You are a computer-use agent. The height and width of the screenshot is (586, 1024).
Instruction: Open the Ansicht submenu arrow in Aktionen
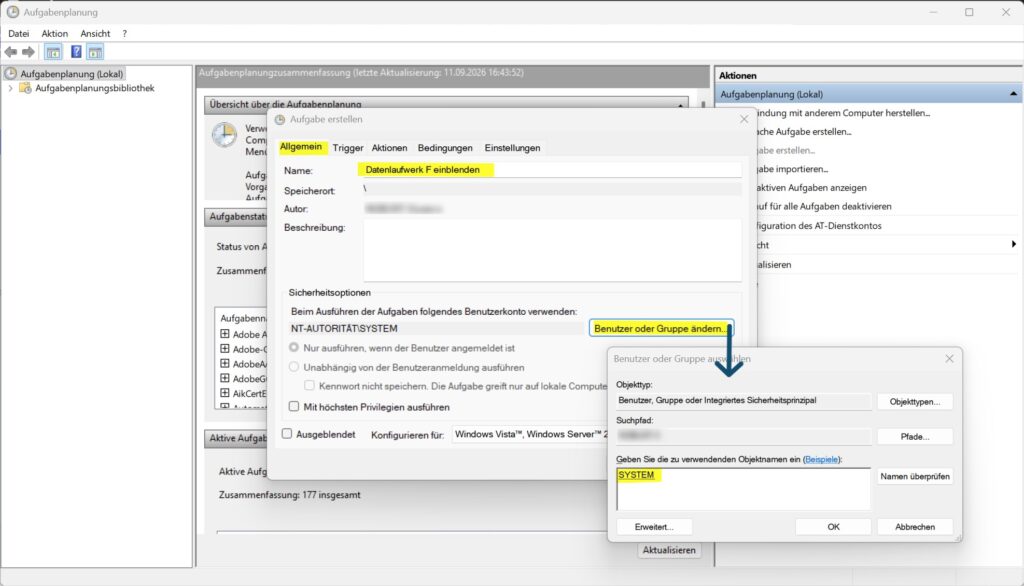coord(1014,244)
